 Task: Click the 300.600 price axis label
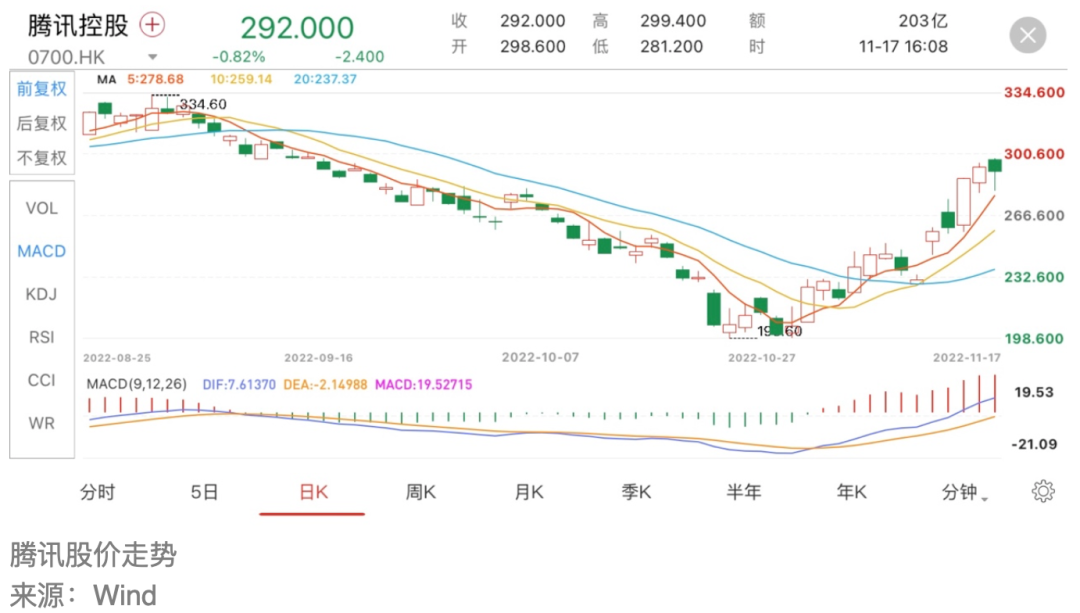point(1034,154)
